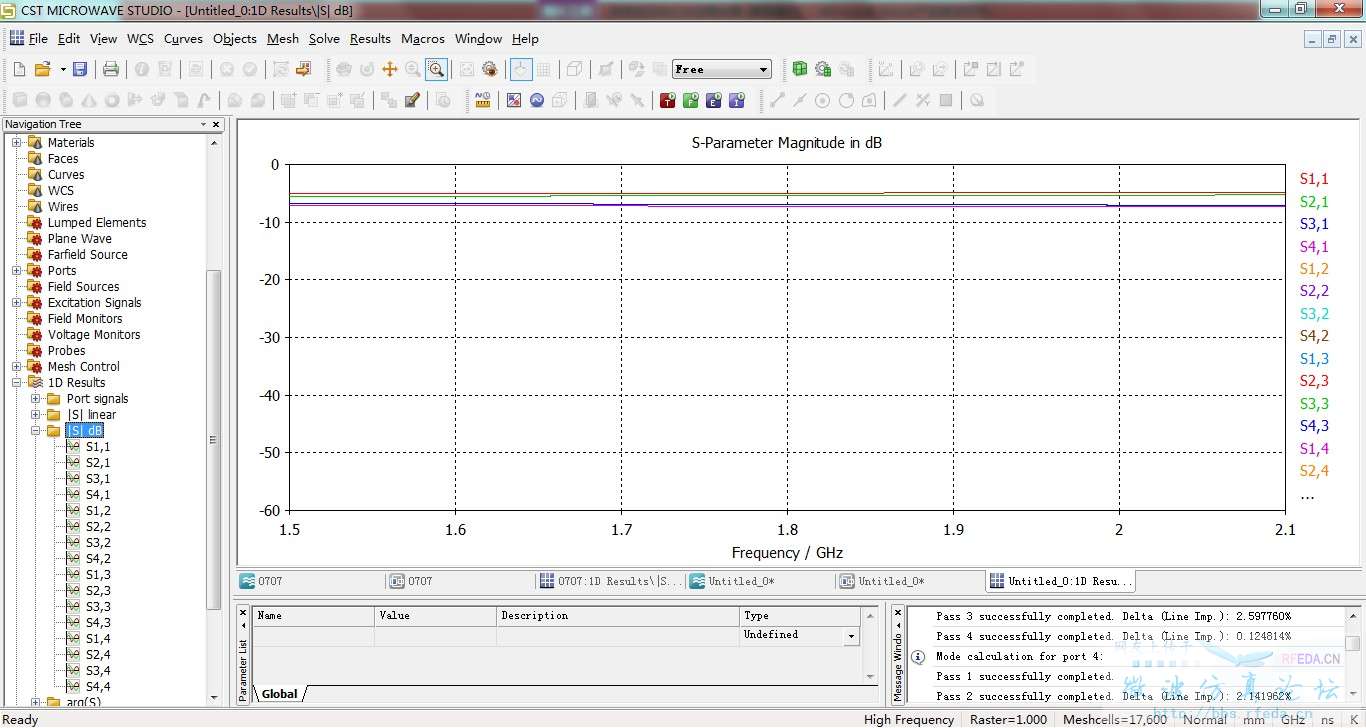1366x728 pixels.
Task: Start the purple integral equation solver
Action: [x=737, y=100]
